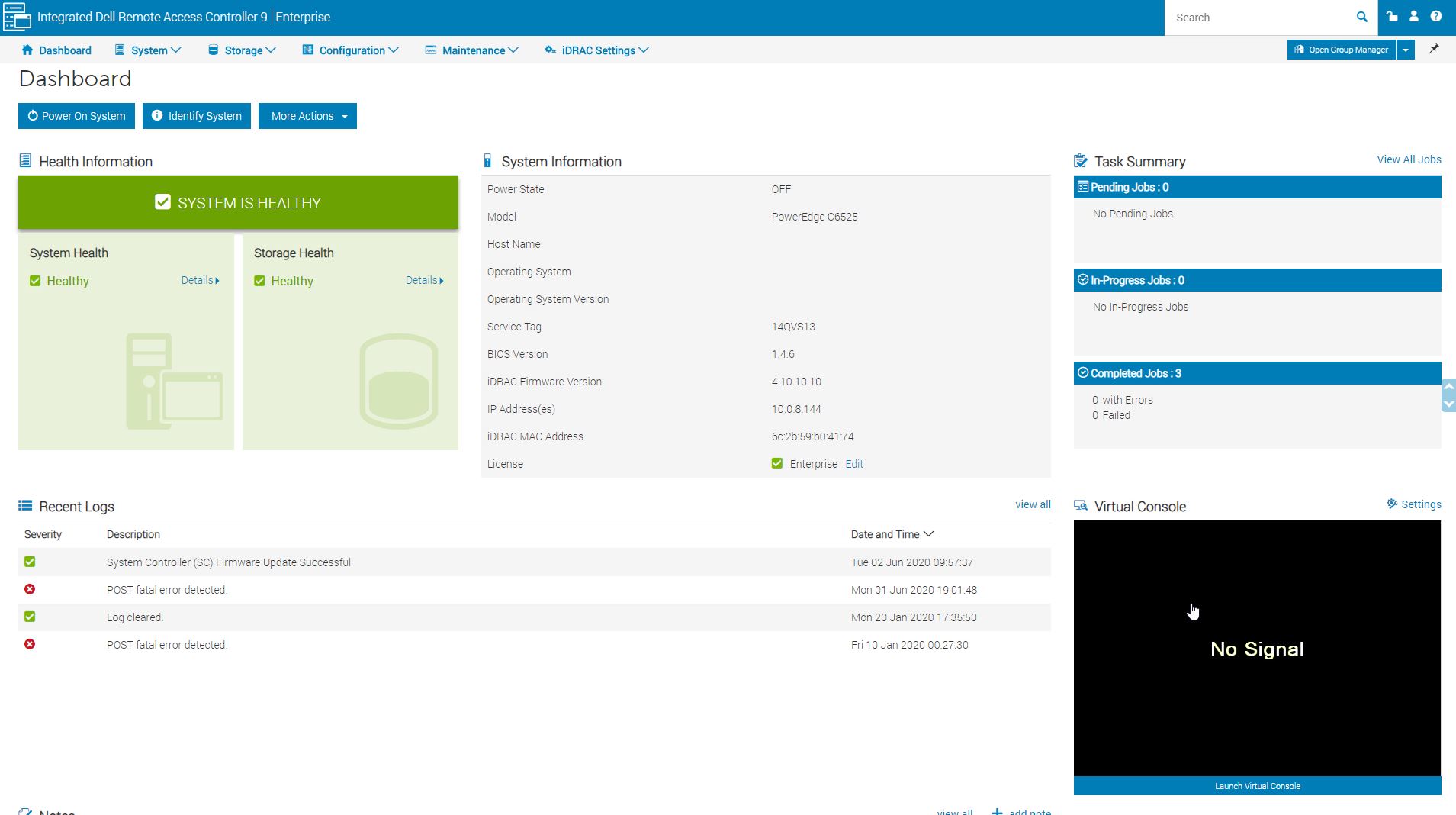Click the Dashboard home icon
This screenshot has width=1456, height=815.
[x=27, y=50]
